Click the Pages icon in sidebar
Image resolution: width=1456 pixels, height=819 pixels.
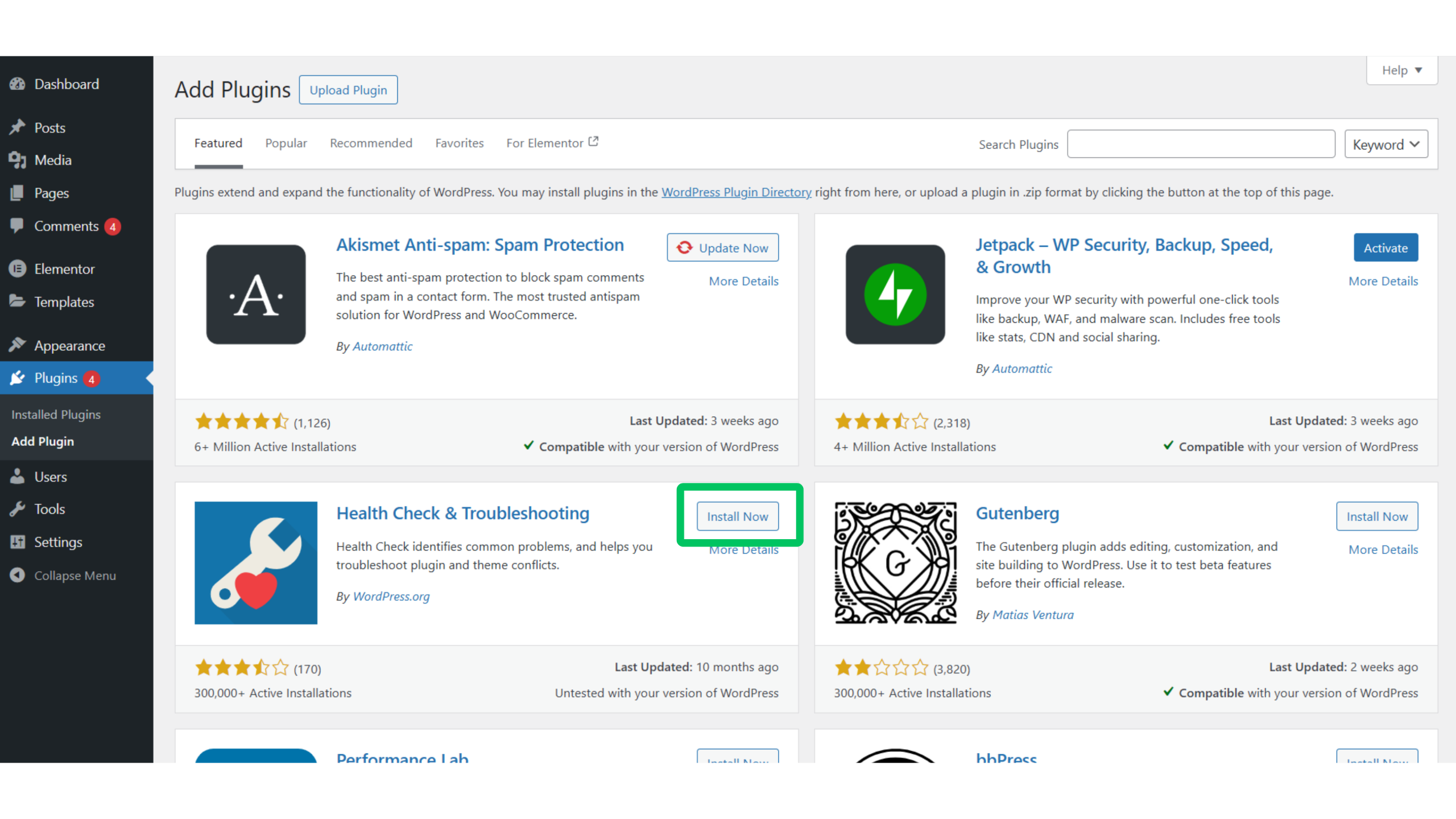click(18, 193)
